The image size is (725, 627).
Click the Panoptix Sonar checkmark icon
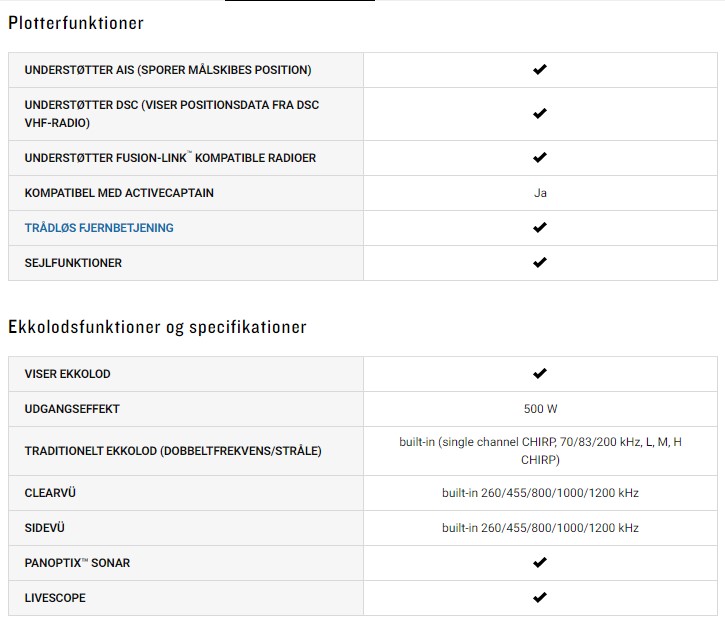540,563
